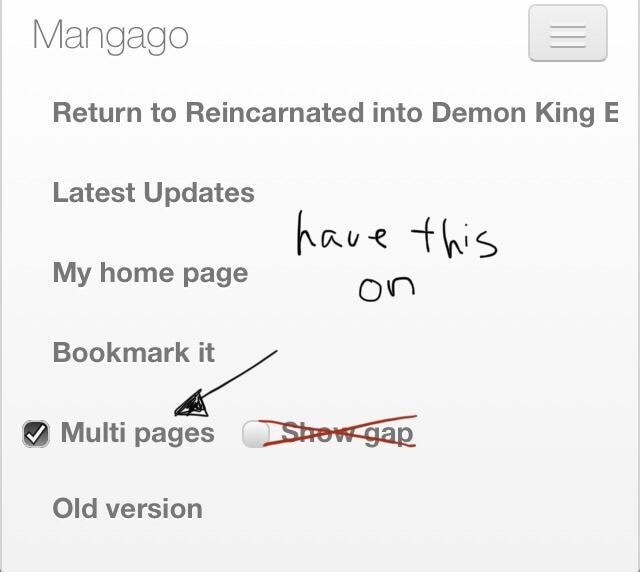Click the Multi pages label text
The height and width of the screenshot is (572, 640).
137,433
